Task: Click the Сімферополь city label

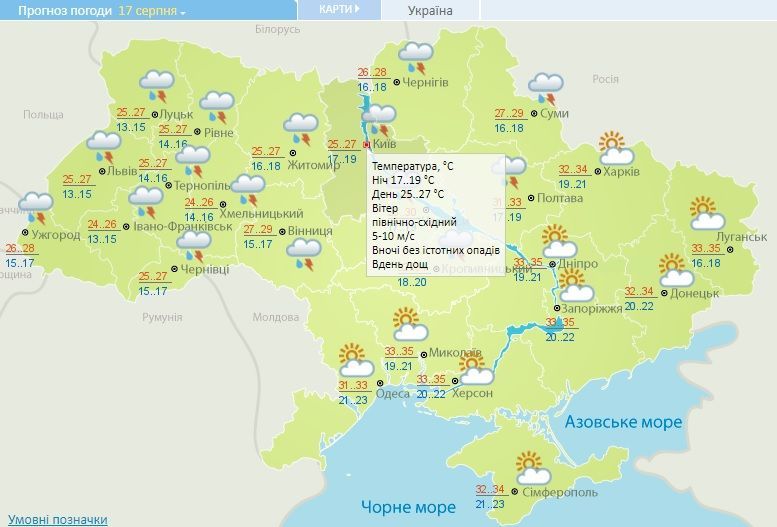Action: [560, 492]
